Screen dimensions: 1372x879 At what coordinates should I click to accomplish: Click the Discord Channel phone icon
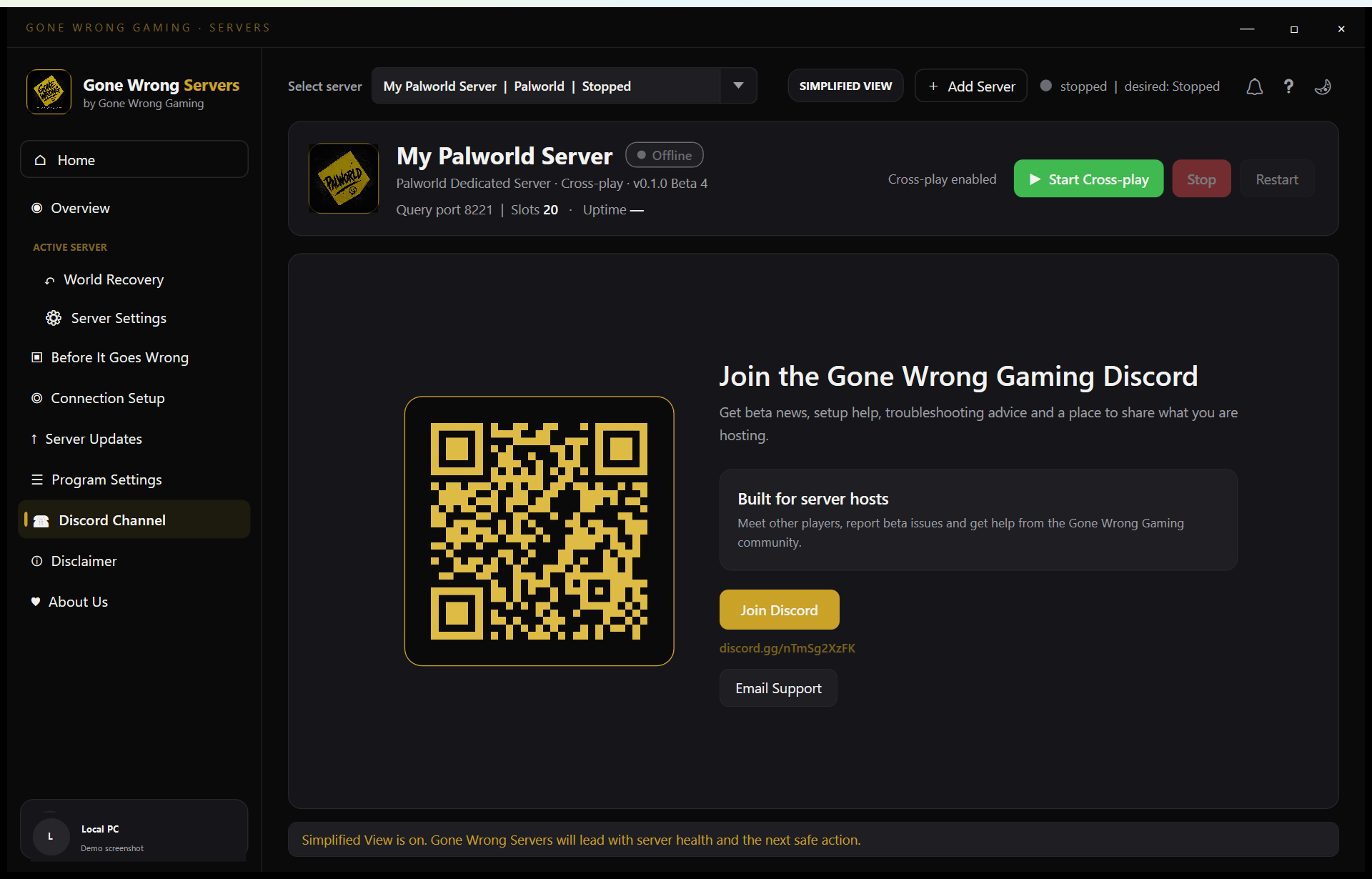pyautogui.click(x=41, y=521)
